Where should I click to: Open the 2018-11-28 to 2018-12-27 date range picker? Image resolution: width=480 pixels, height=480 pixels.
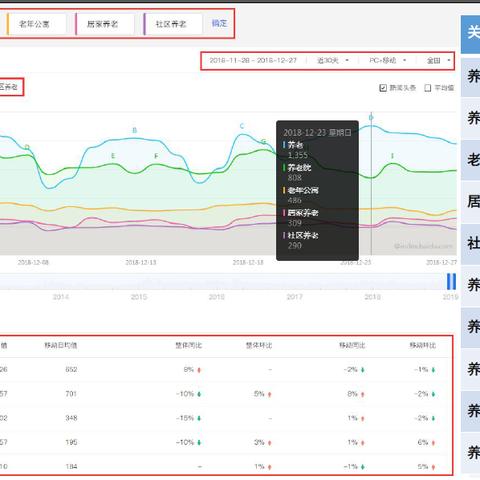point(253,61)
